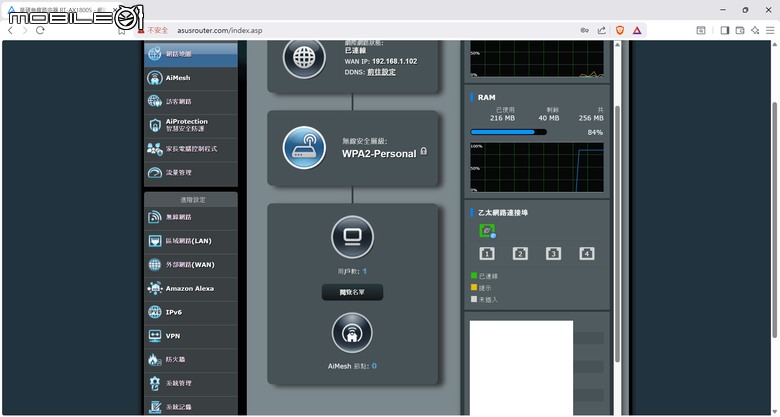Viewport: 780px width, 417px height.
Task: Go forward with browser forward arrow
Action: (x=25, y=30)
